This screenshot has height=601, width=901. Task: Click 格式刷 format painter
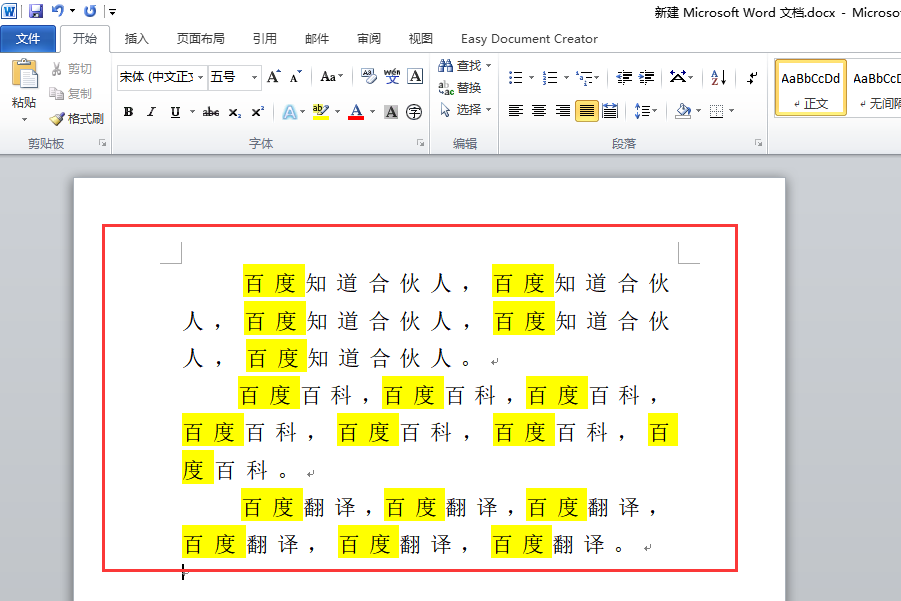tap(77, 118)
